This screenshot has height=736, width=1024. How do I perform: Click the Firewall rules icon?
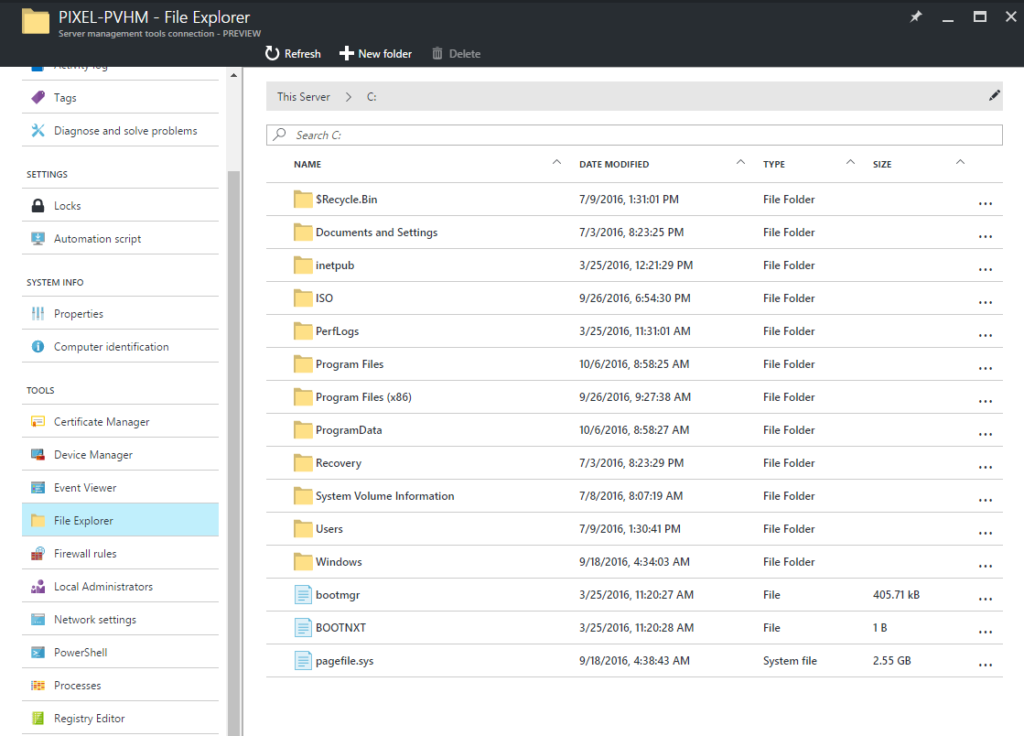click(38, 554)
